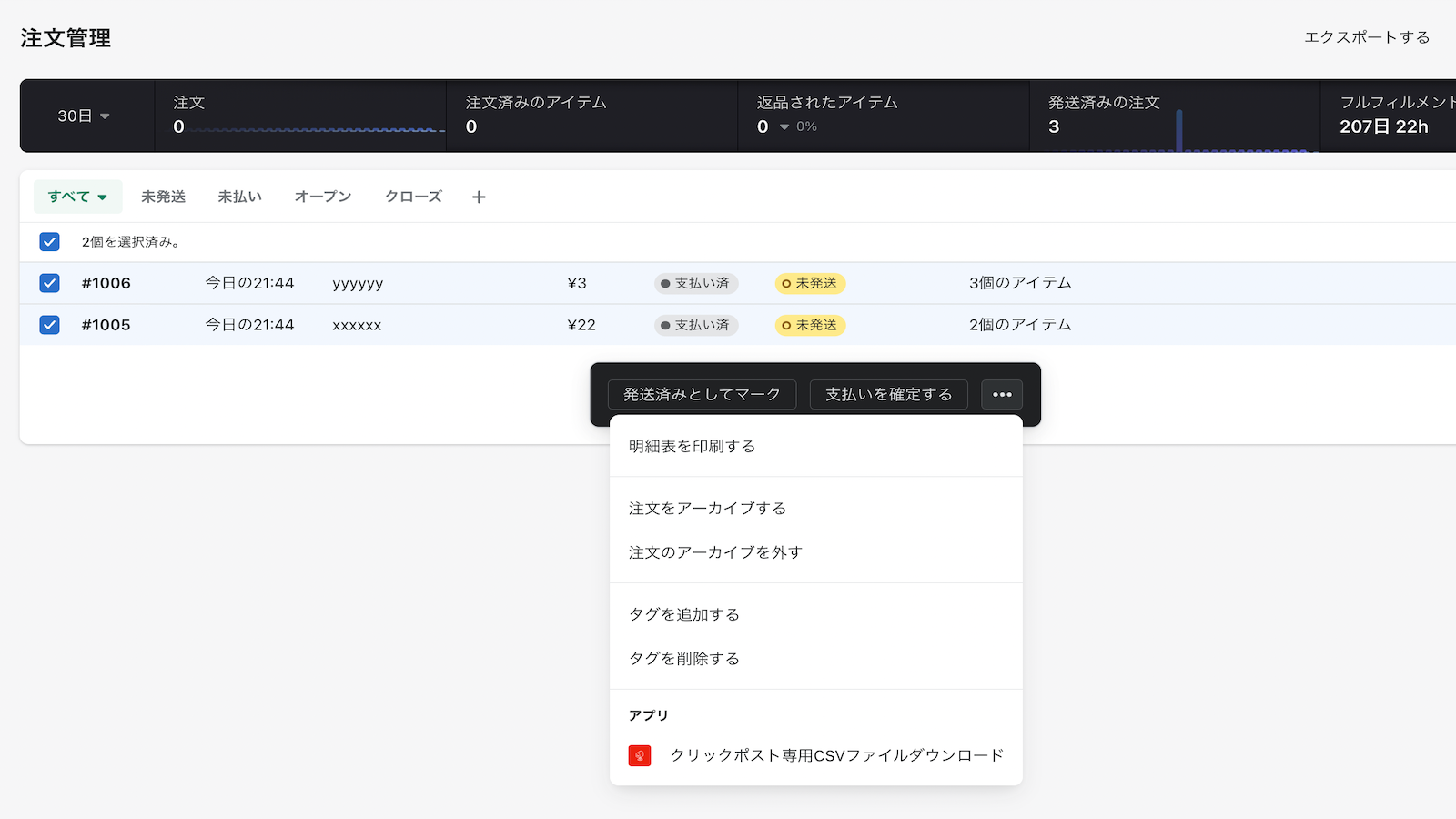Viewport: 1456px width, 819px height.
Task: Switch to the 未発送 tab
Action: pos(162,197)
